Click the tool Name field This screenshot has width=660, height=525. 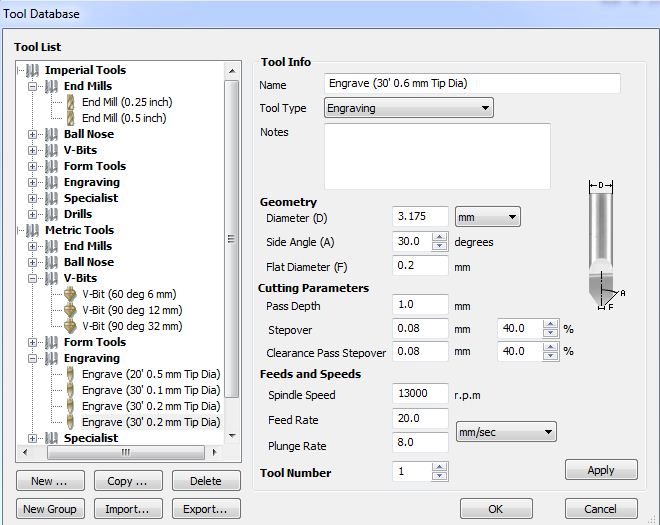pos(472,83)
